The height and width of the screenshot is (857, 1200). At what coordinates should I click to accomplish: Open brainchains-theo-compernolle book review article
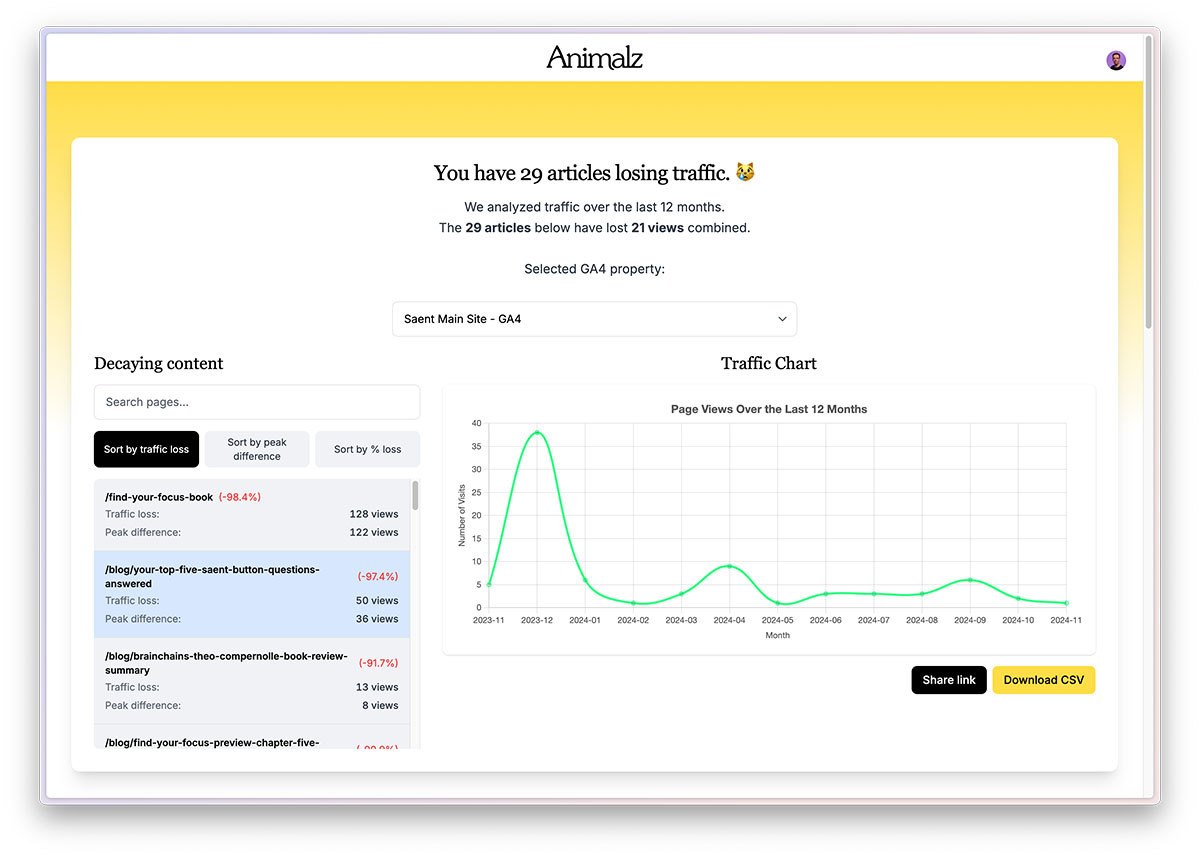click(x=251, y=680)
